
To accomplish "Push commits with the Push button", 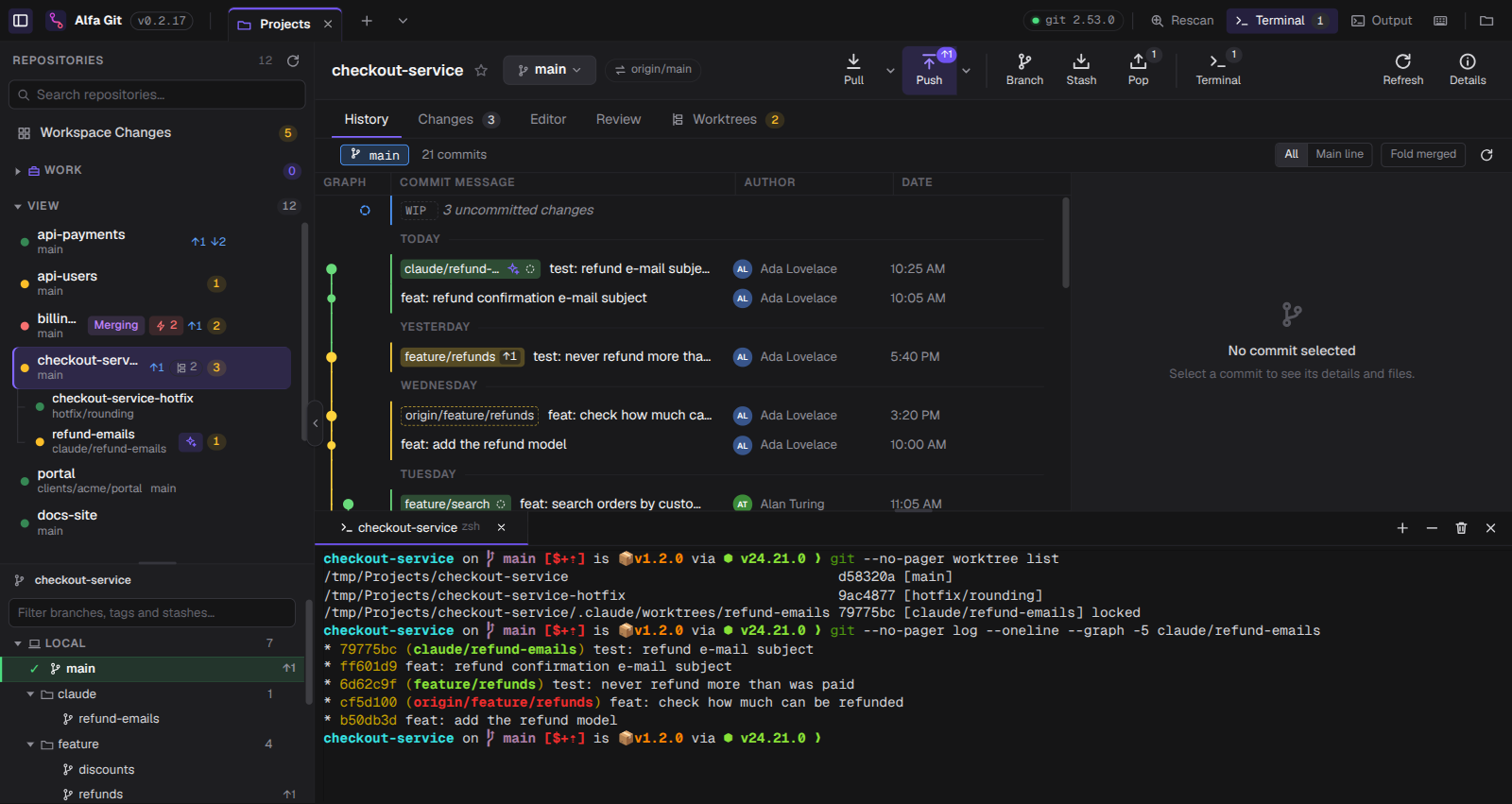I will point(929,70).
